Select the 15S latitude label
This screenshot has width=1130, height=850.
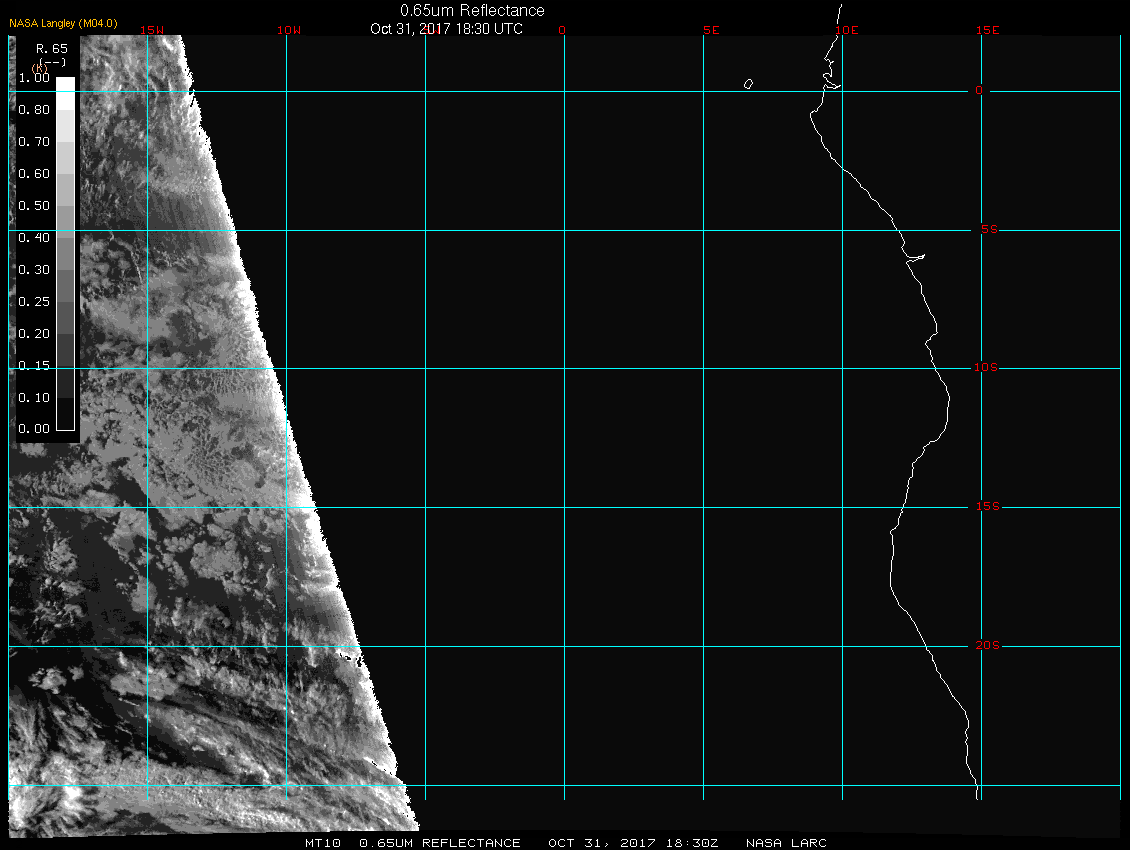(x=986, y=507)
